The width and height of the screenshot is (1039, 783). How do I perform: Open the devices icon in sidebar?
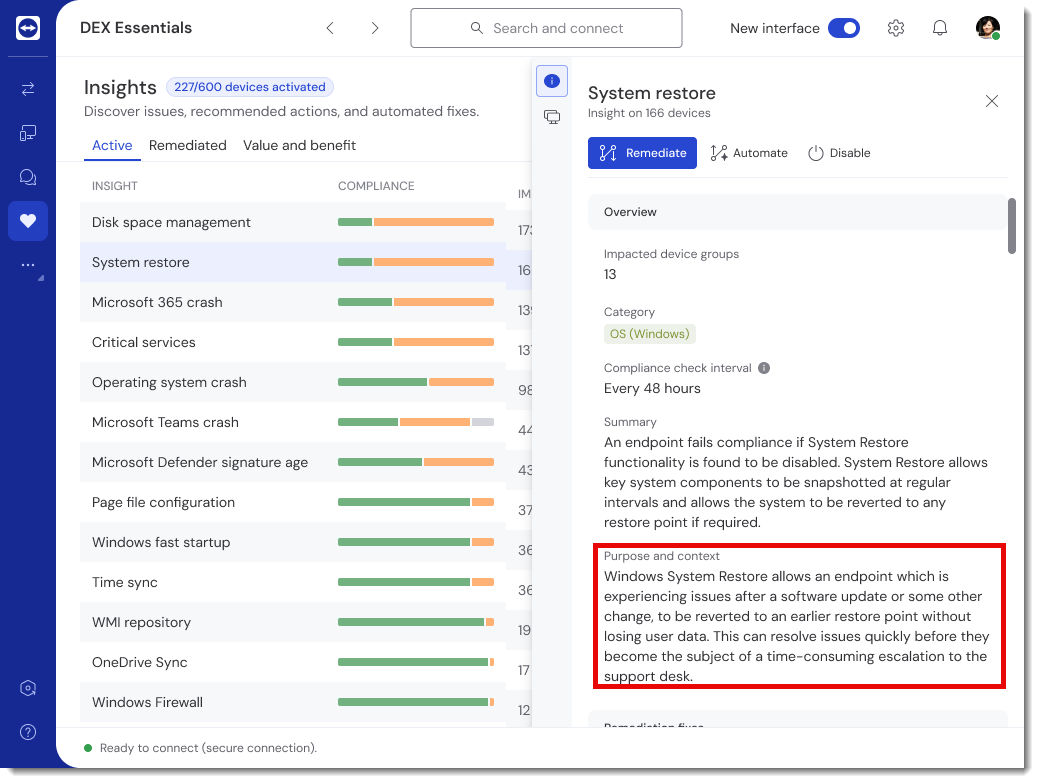(28, 133)
